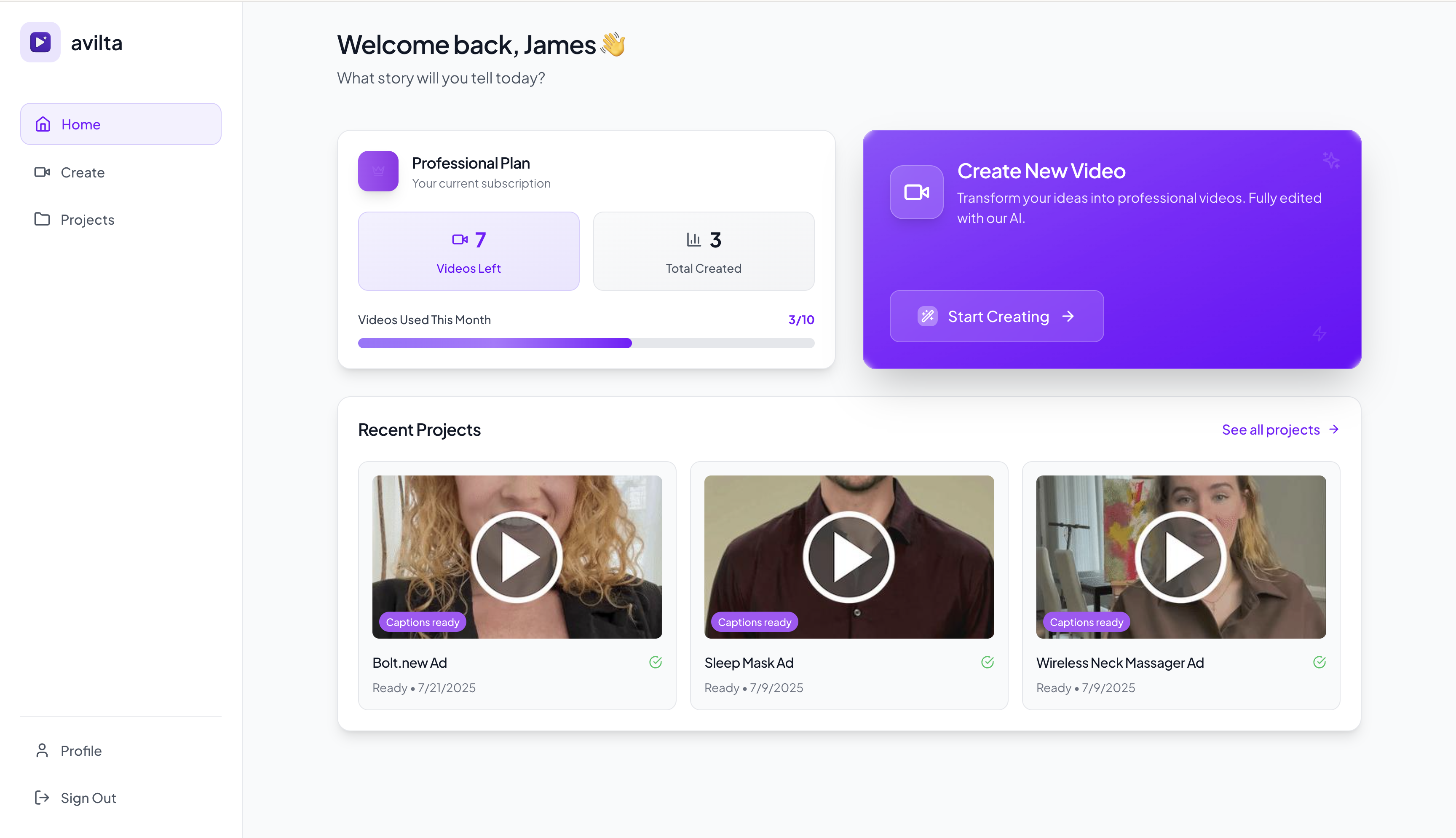Screen dimensions: 1456x838
Task: Click the Videos Used This Month progress bar
Action: (585, 343)
